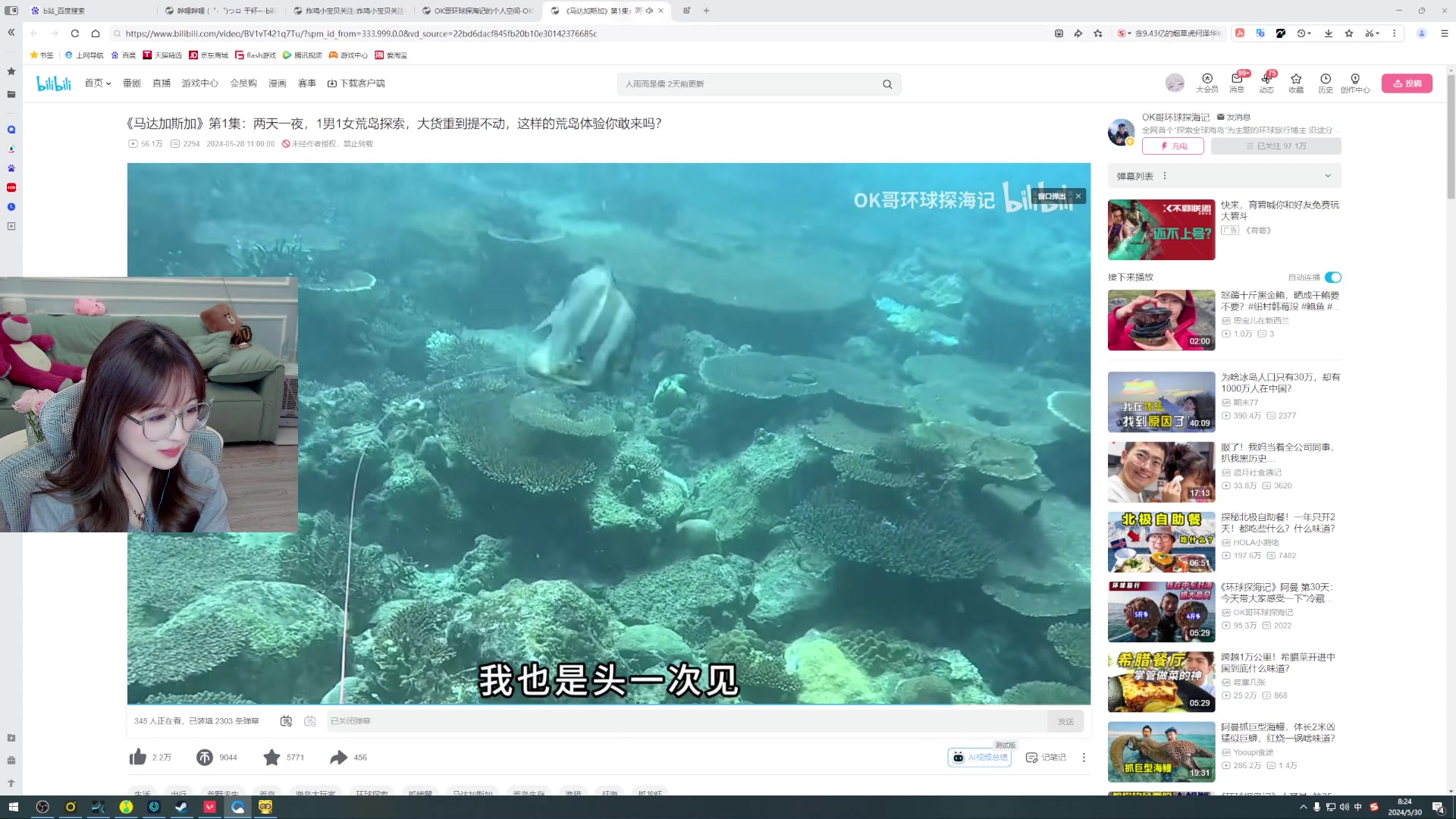This screenshot has height=819, width=1456.
Task: Open the 大会员 membership icon
Action: (x=1207, y=83)
